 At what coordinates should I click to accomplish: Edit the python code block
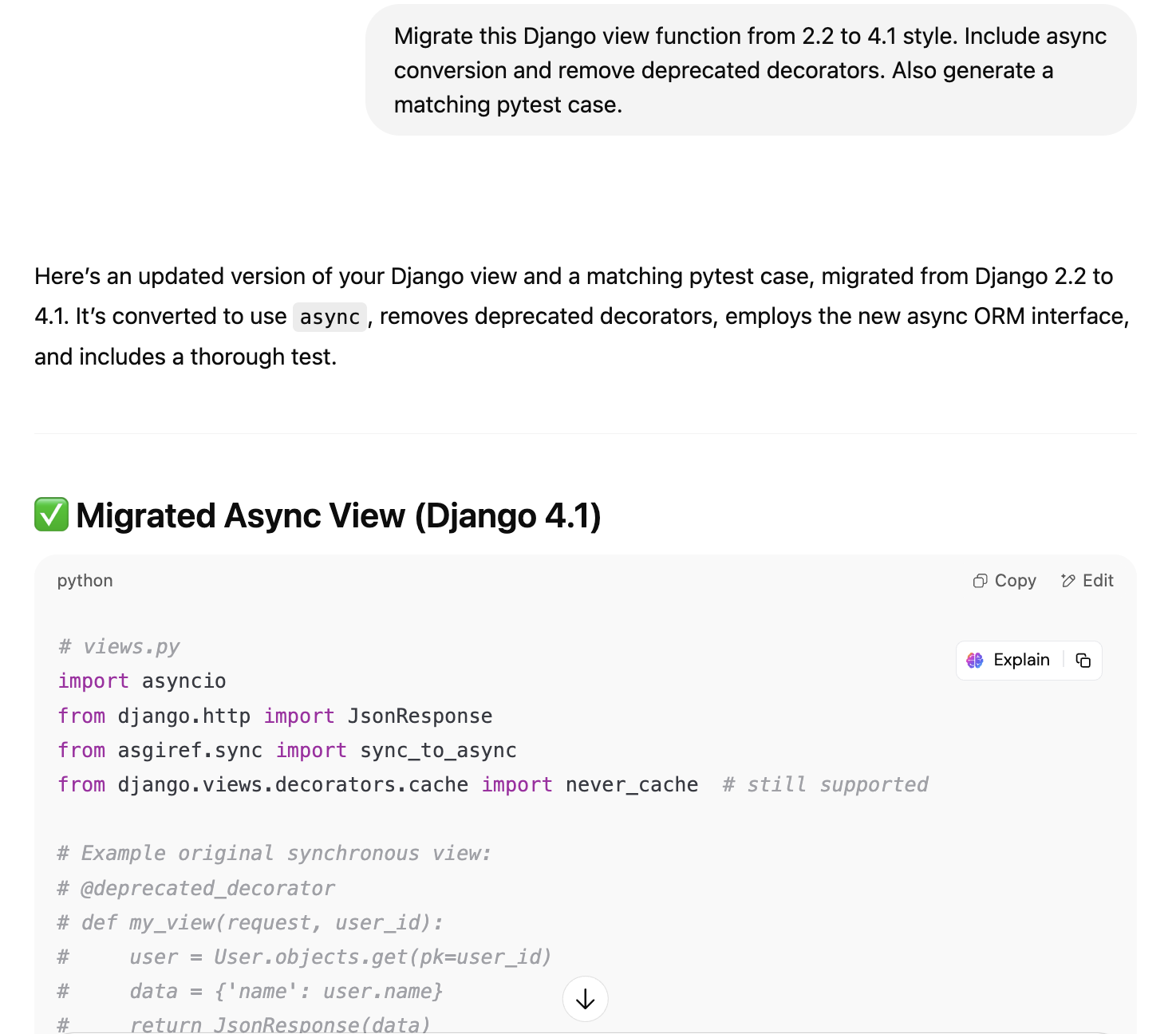1087,581
